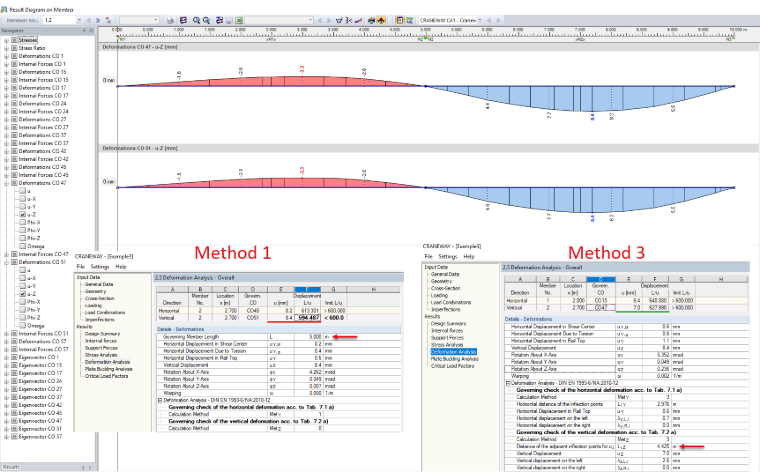Select CO 47 governing cell in Method 3 table
The image size is (760, 476).
(x=601, y=307)
